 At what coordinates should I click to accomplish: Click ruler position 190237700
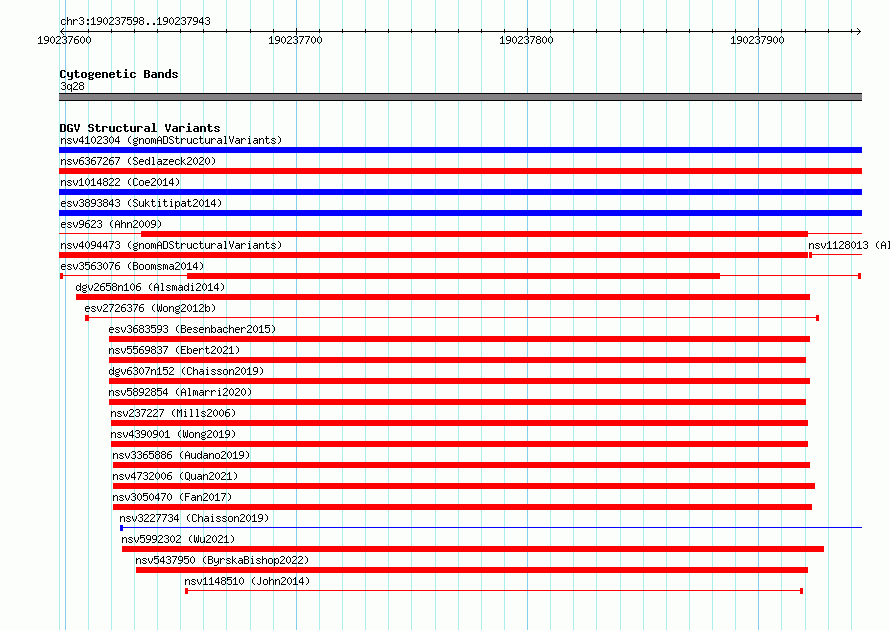295,40
